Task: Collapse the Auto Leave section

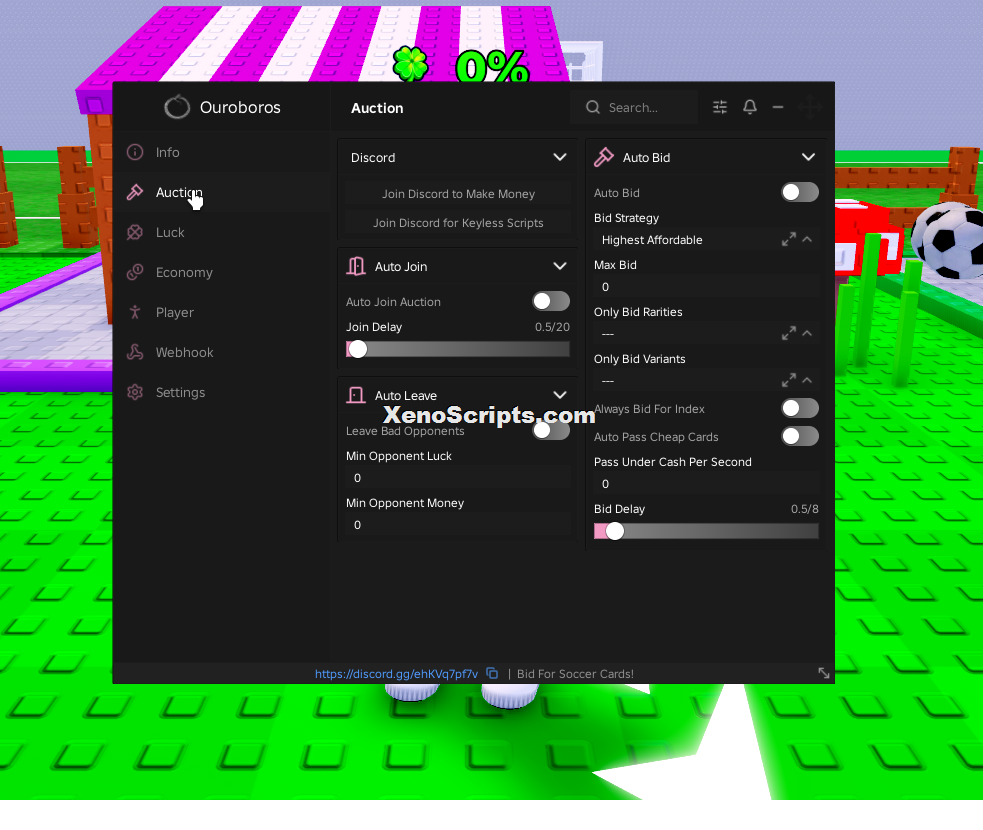Action: pyautogui.click(x=560, y=395)
